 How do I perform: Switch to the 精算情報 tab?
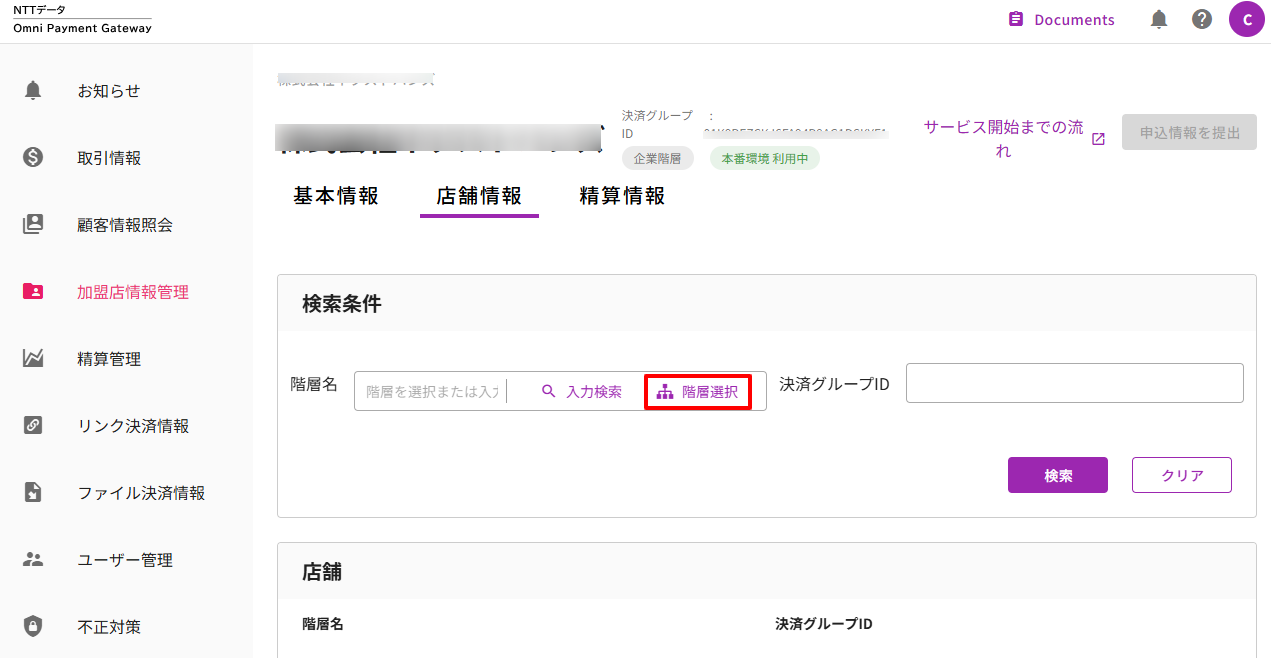[x=622, y=196]
